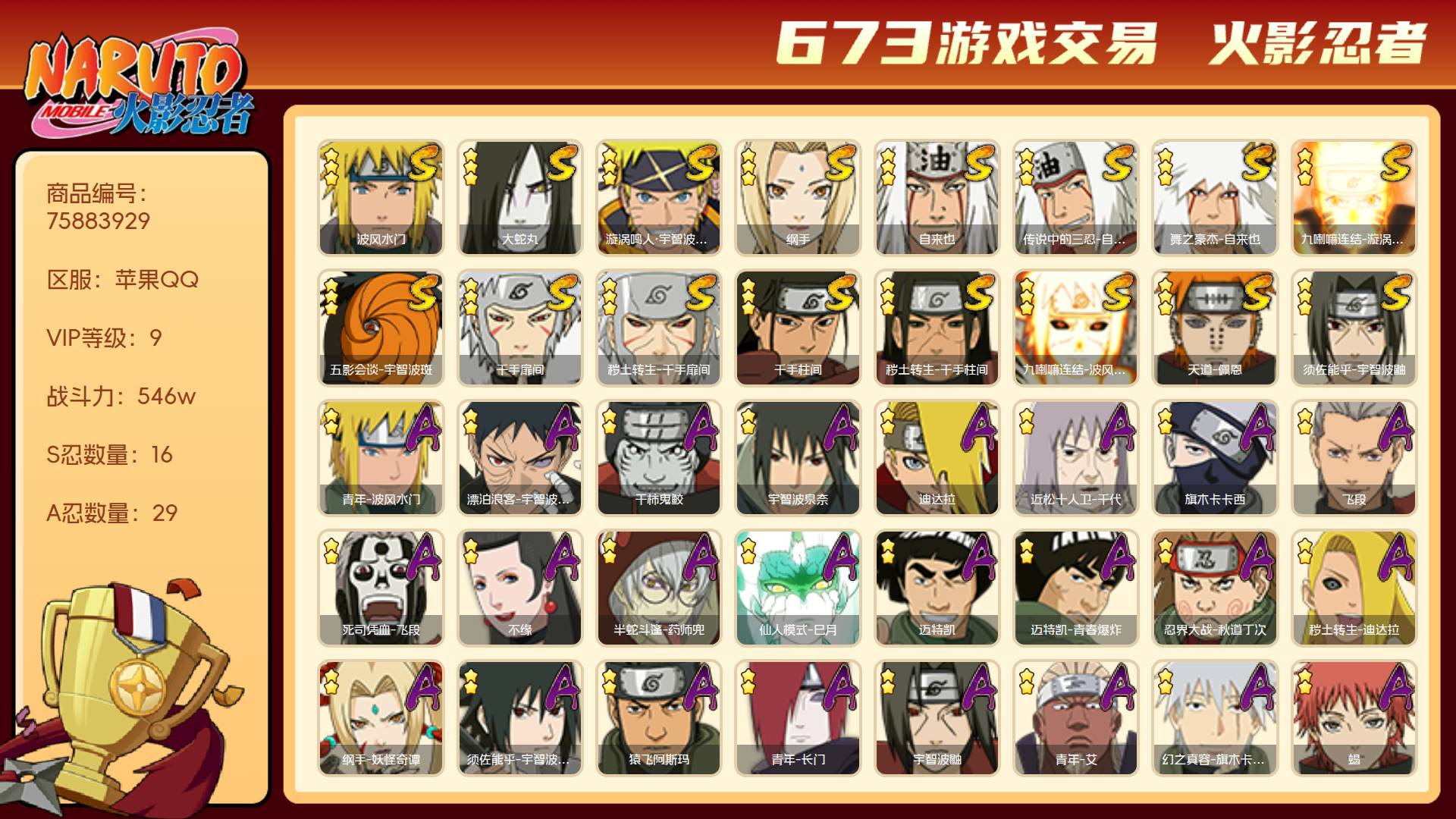Select the 蝎 ninja card

(1354, 718)
